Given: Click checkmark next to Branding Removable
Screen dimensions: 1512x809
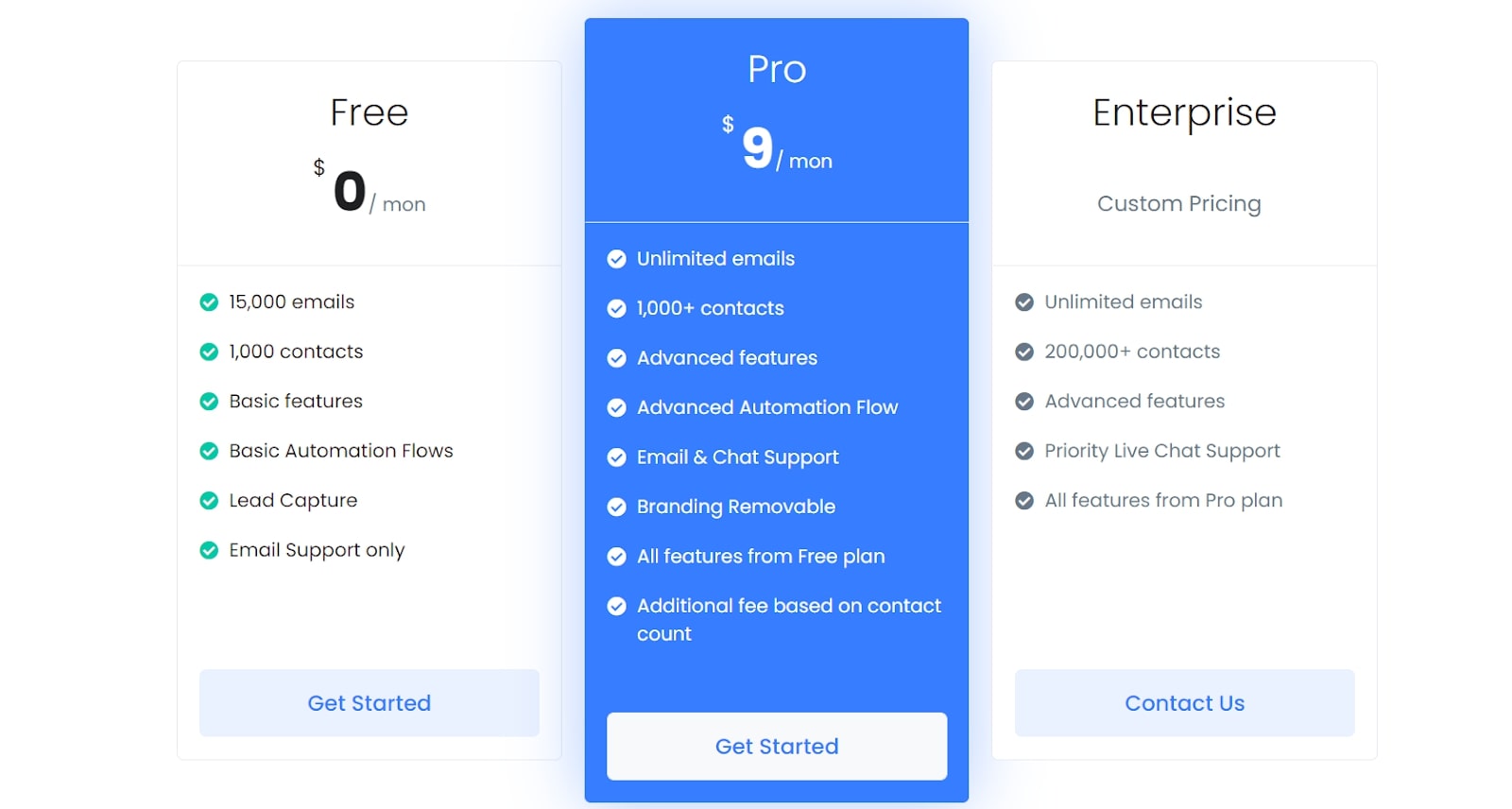Looking at the screenshot, I should coord(616,508).
